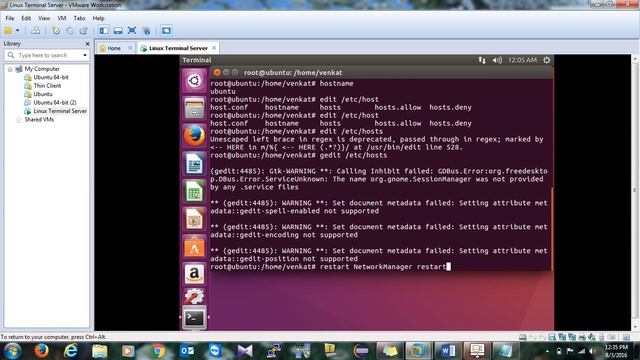The image size is (640, 360).
Task: Click the VMware window vertical scrollbar
Action: click(x=635, y=192)
